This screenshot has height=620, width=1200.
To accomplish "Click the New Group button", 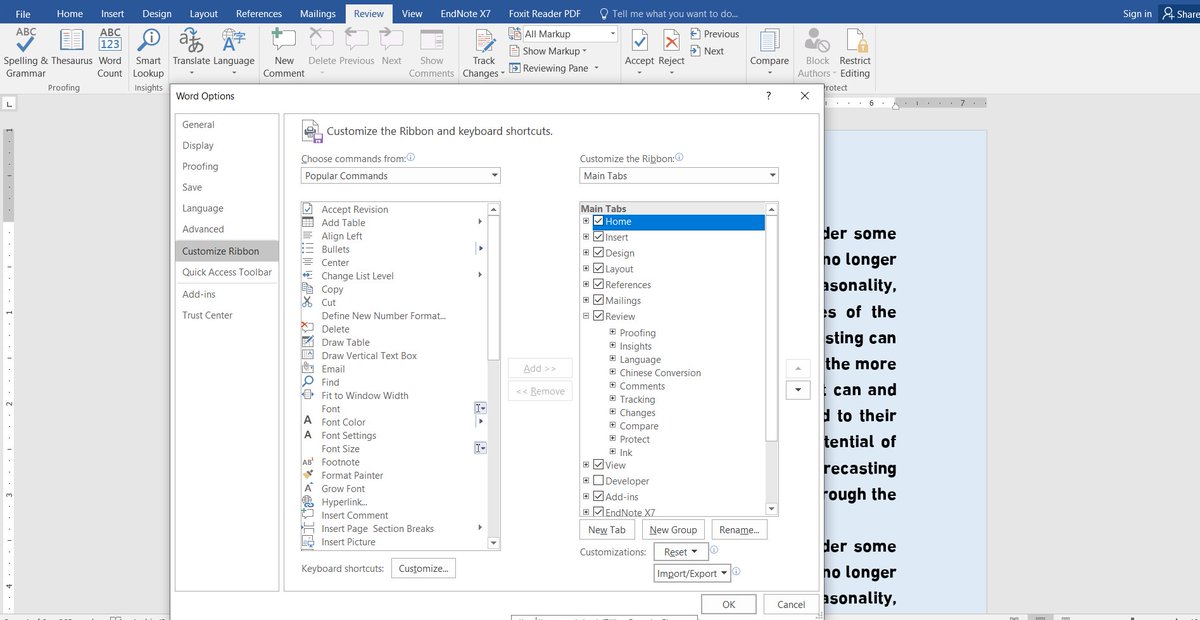I will tap(673, 530).
